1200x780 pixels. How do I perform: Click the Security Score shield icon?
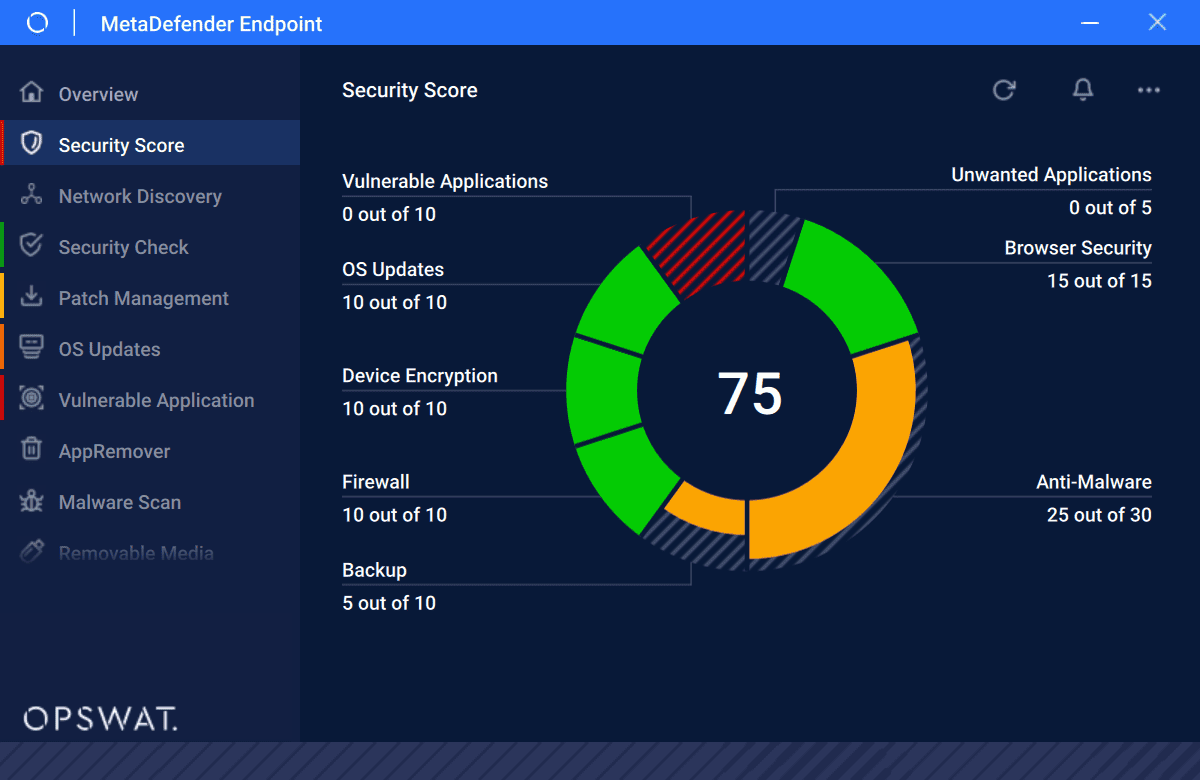pos(32,144)
